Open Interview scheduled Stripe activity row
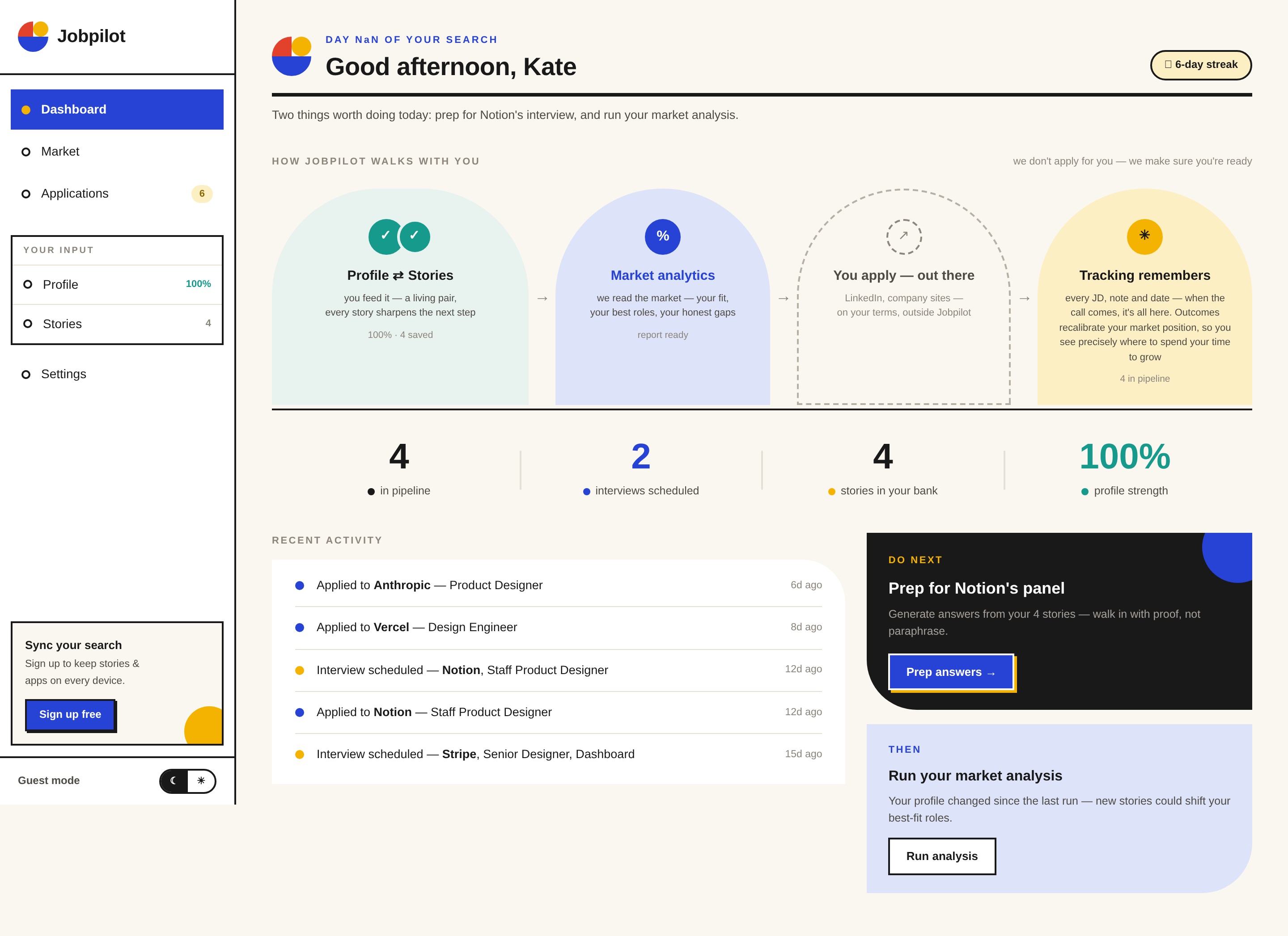 (x=558, y=755)
